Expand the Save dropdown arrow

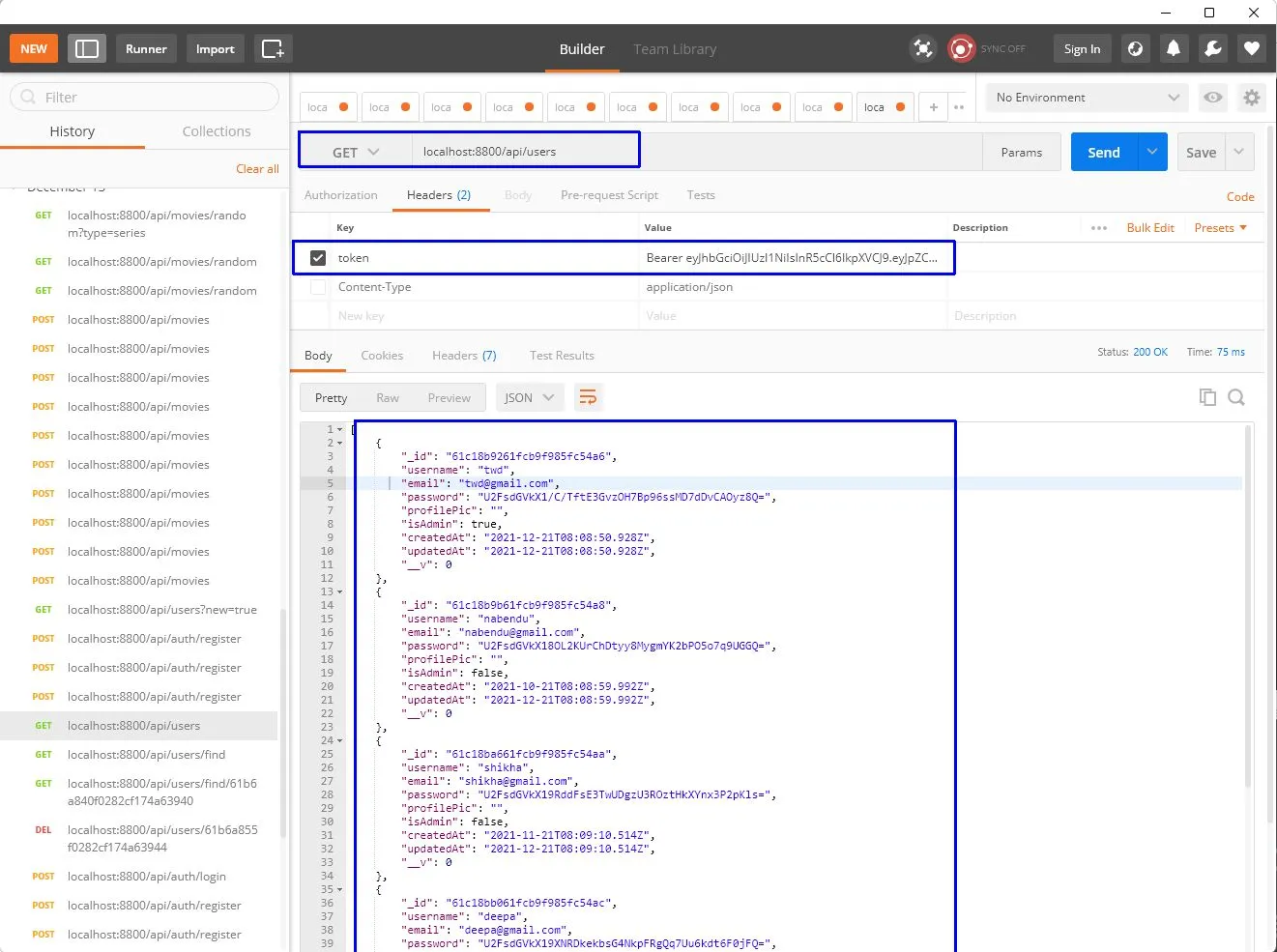tap(1239, 152)
